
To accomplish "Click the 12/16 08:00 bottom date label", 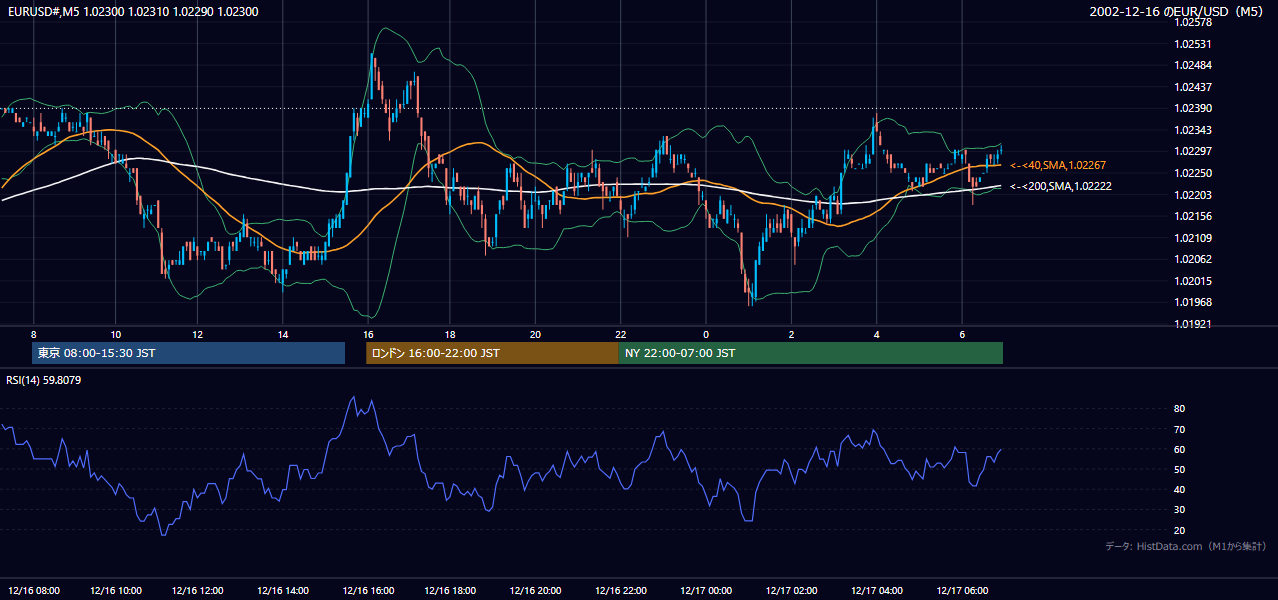I will tap(33, 590).
